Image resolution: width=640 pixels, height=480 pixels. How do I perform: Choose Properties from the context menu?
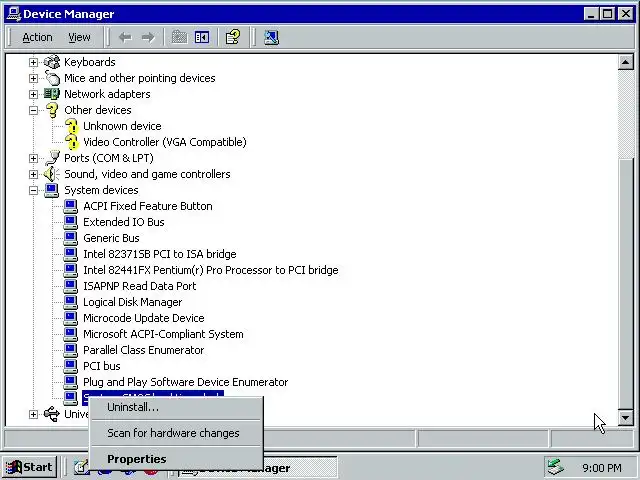click(x=176, y=459)
